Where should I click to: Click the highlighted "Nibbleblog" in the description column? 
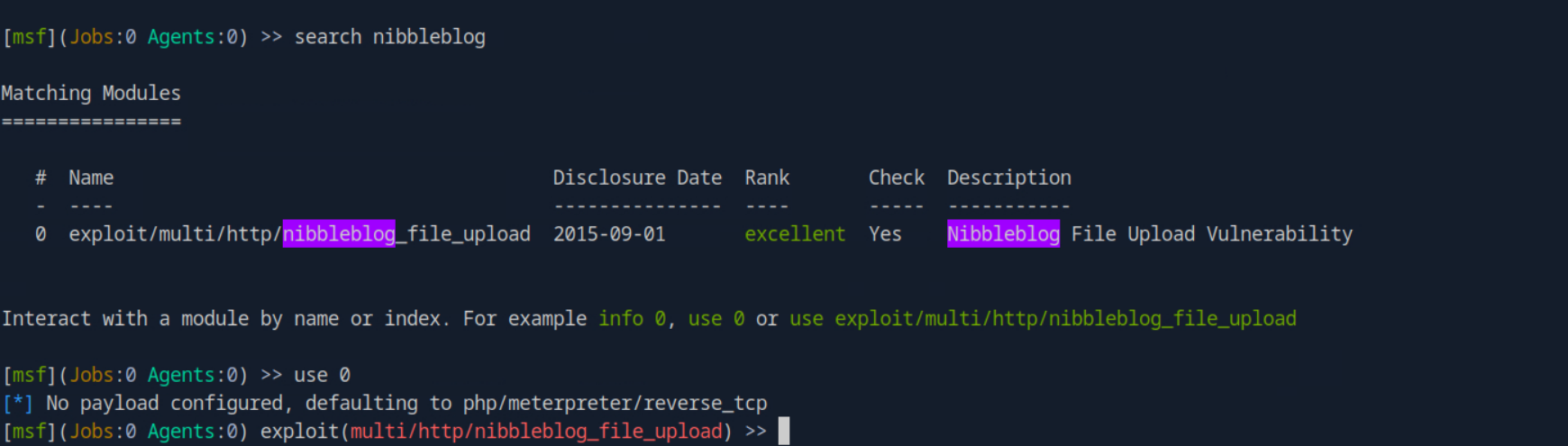pos(1003,234)
